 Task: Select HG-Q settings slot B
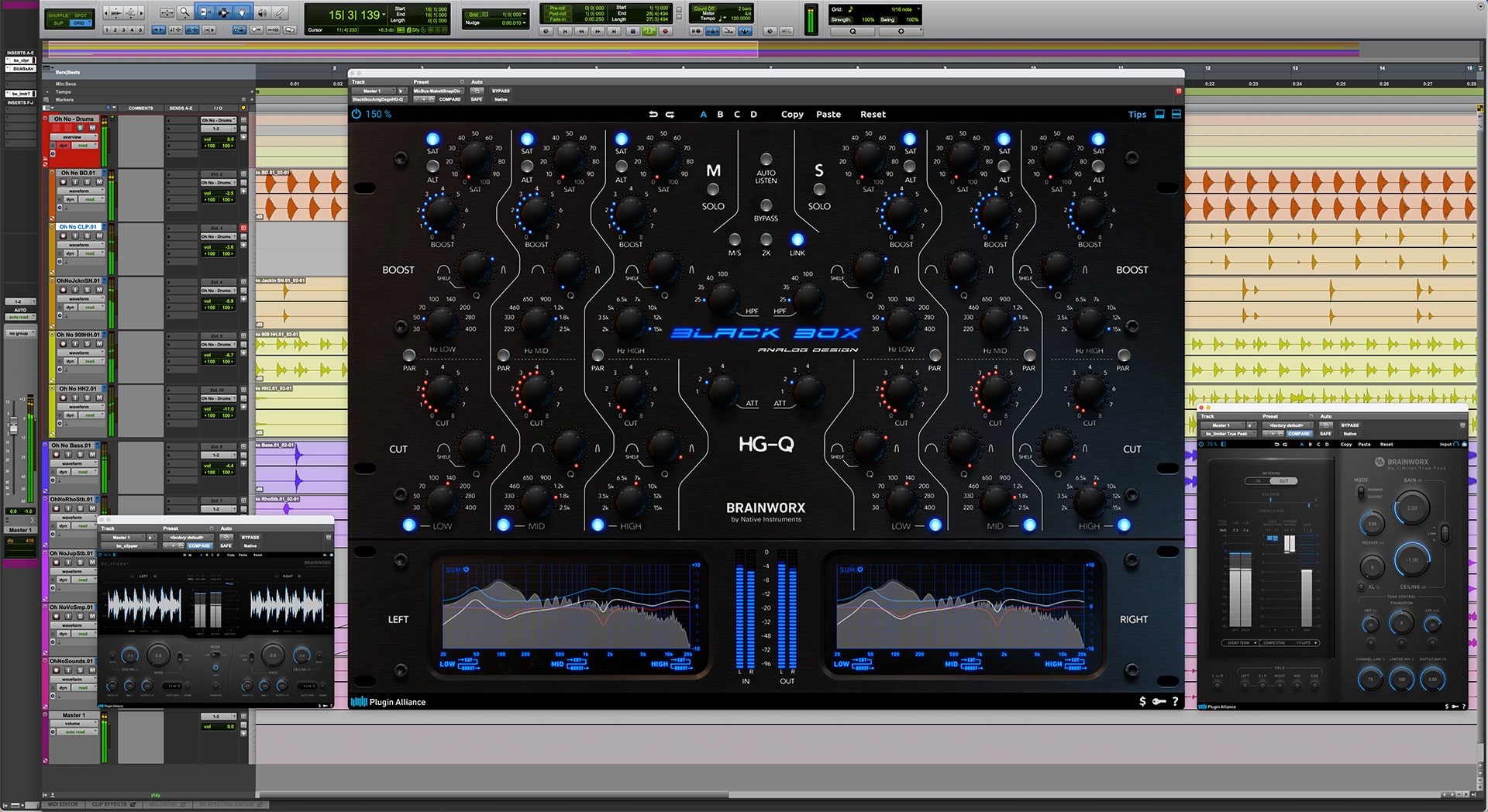[720, 114]
